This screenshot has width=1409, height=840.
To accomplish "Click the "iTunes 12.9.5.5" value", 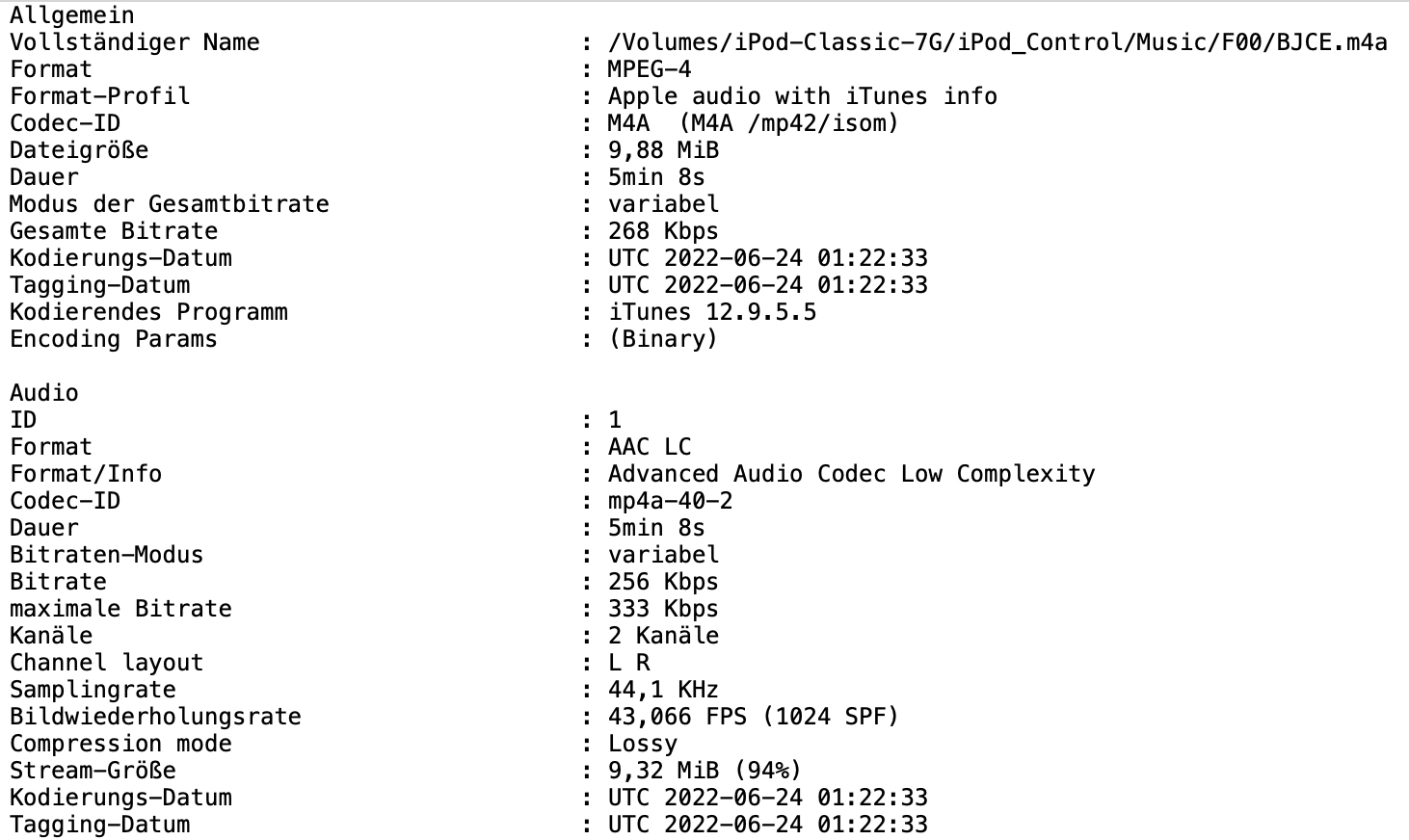I will 711,312.
